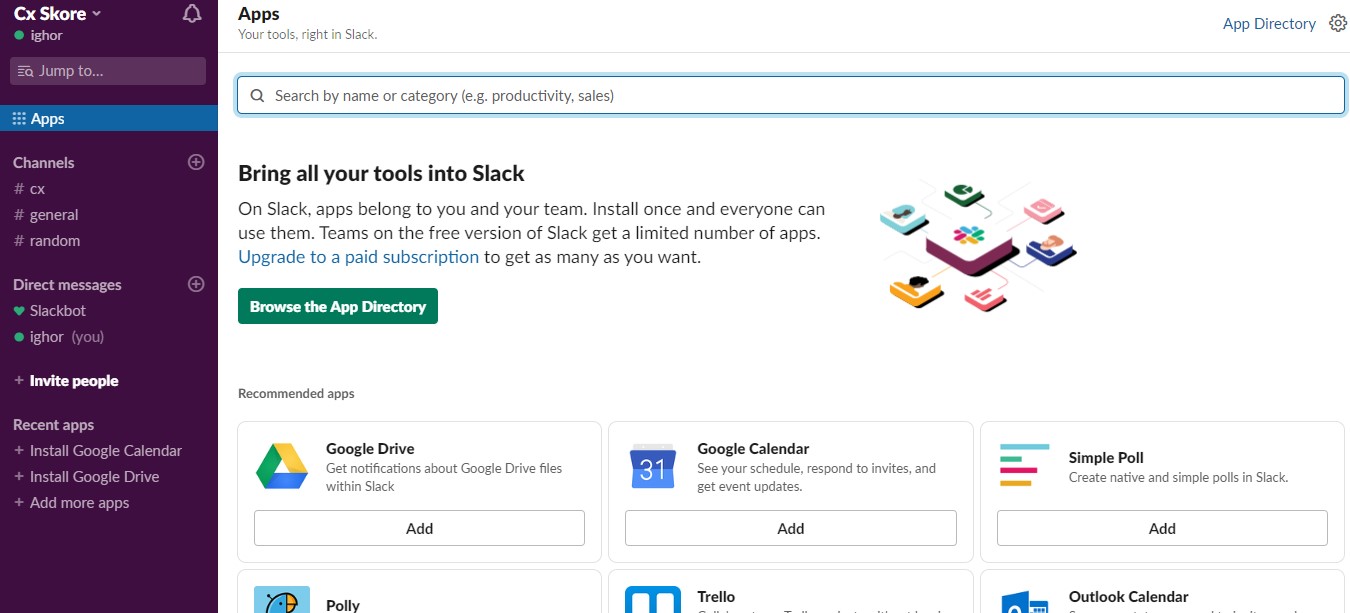This screenshot has width=1350, height=613.
Task: Click the Polly app icon
Action: (x=282, y=599)
